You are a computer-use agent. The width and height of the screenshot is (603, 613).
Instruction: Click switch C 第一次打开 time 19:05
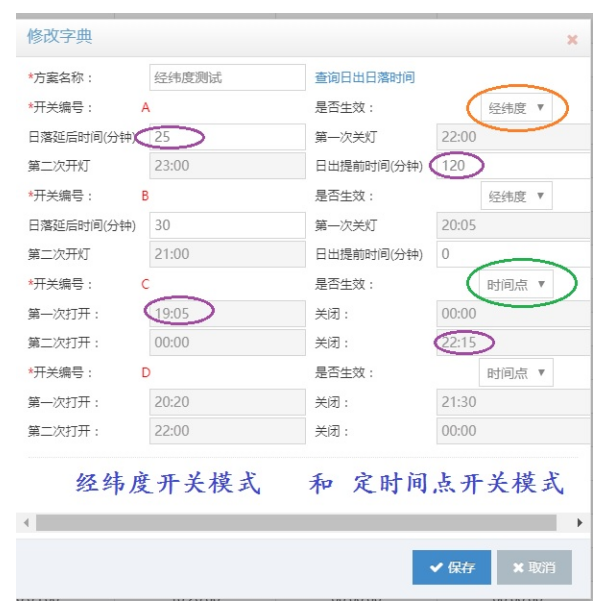[x=226, y=313]
